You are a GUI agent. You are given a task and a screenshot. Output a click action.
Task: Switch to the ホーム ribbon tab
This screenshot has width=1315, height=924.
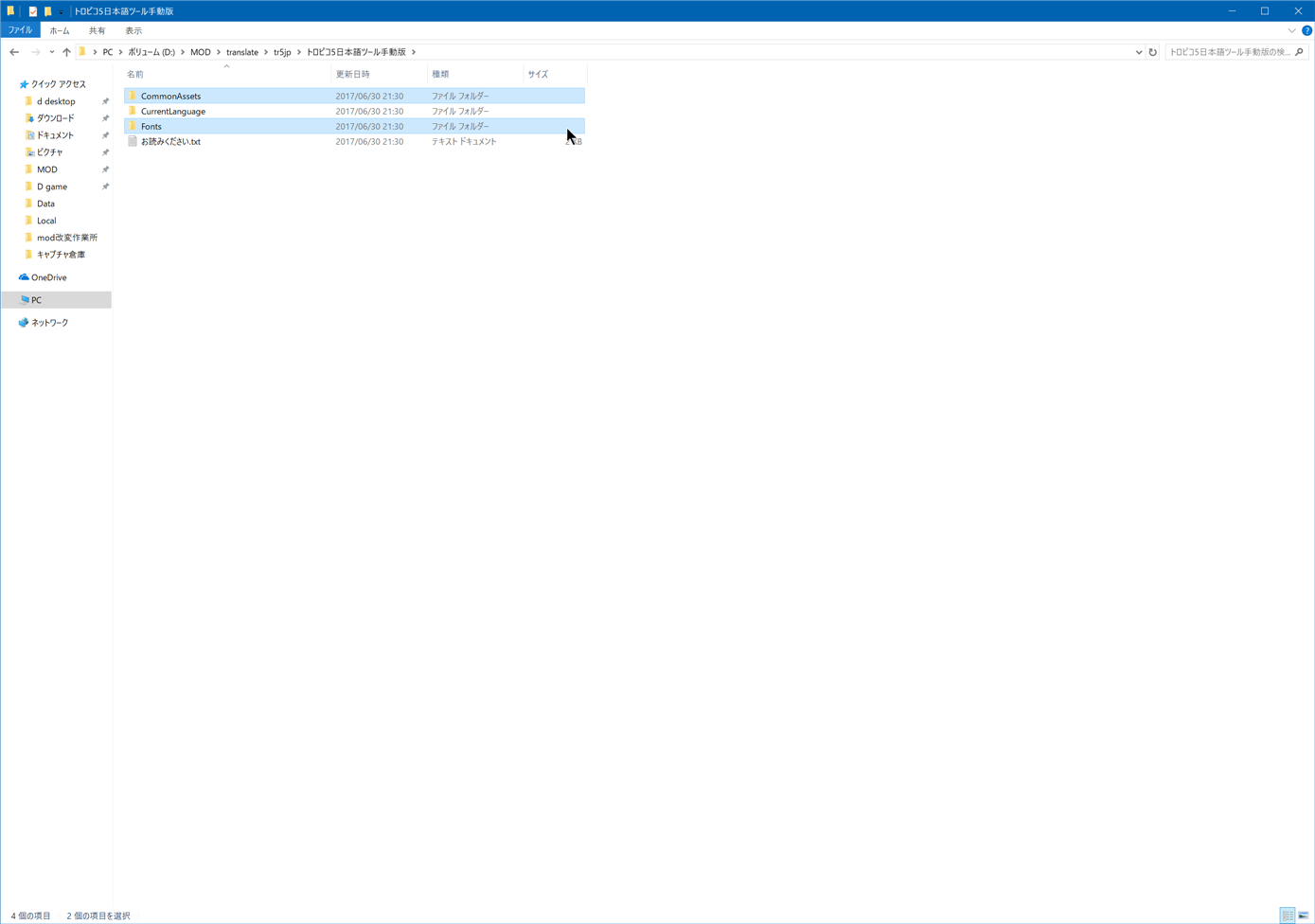coord(60,30)
